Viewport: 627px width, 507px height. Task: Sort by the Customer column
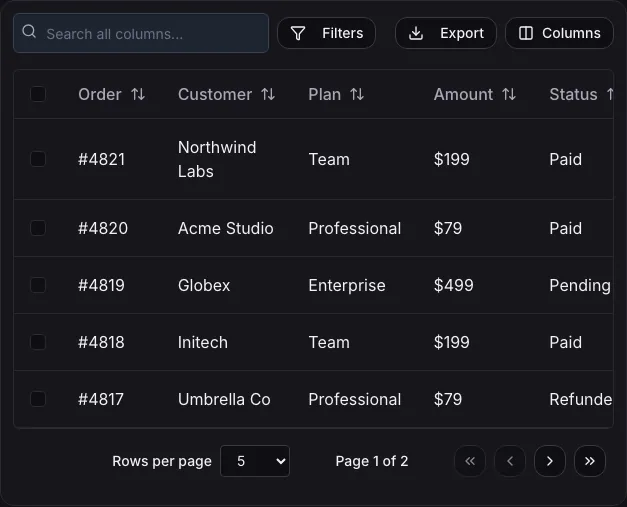click(226, 95)
